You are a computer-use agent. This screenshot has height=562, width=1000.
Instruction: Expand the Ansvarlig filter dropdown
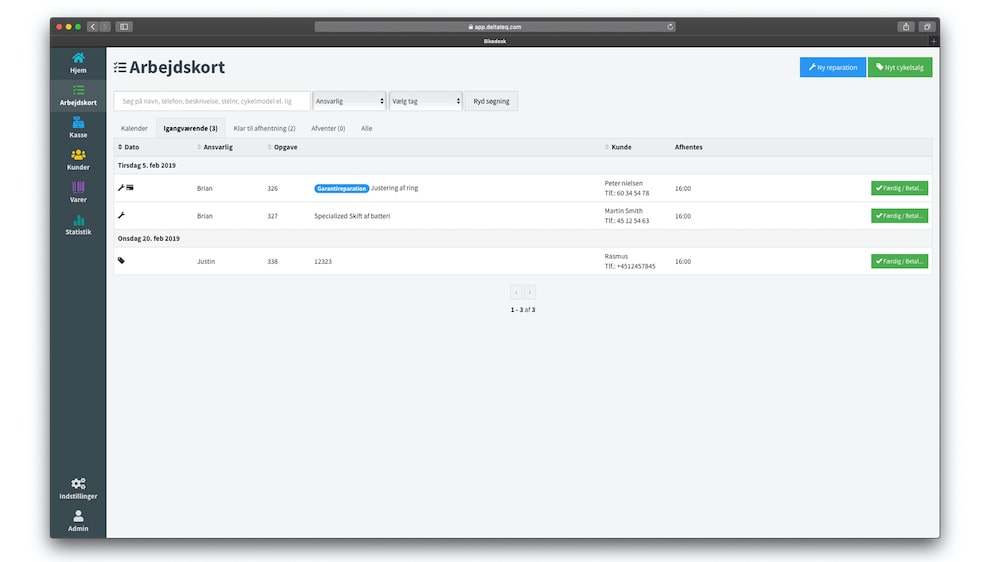tap(349, 101)
